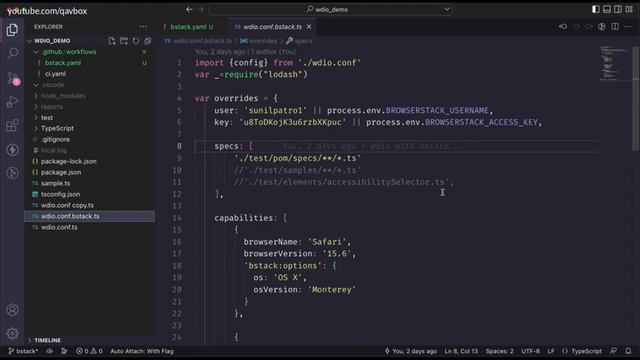Expand the test folder
The image size is (640, 360).
click(47, 118)
